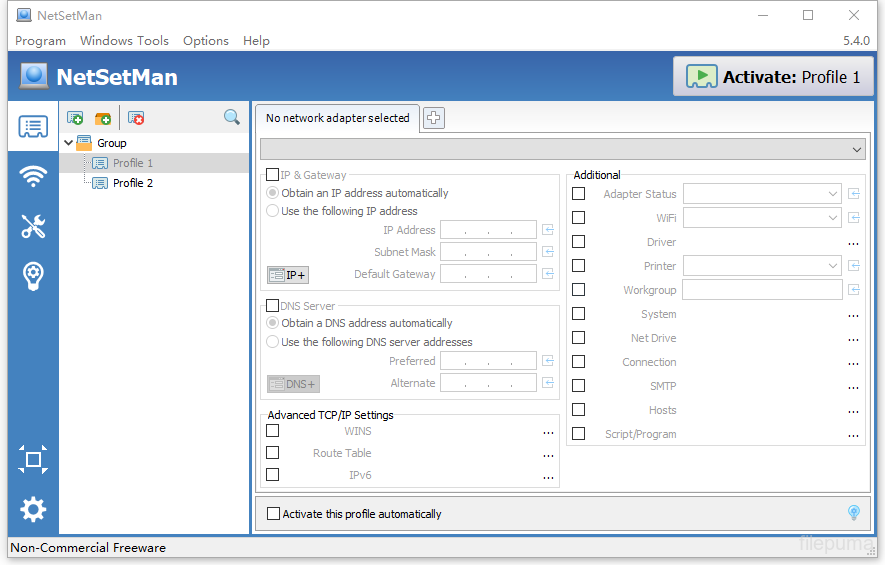The height and width of the screenshot is (565, 885).
Task: Open the Profiles view in sidebar
Action: pyautogui.click(x=33, y=127)
